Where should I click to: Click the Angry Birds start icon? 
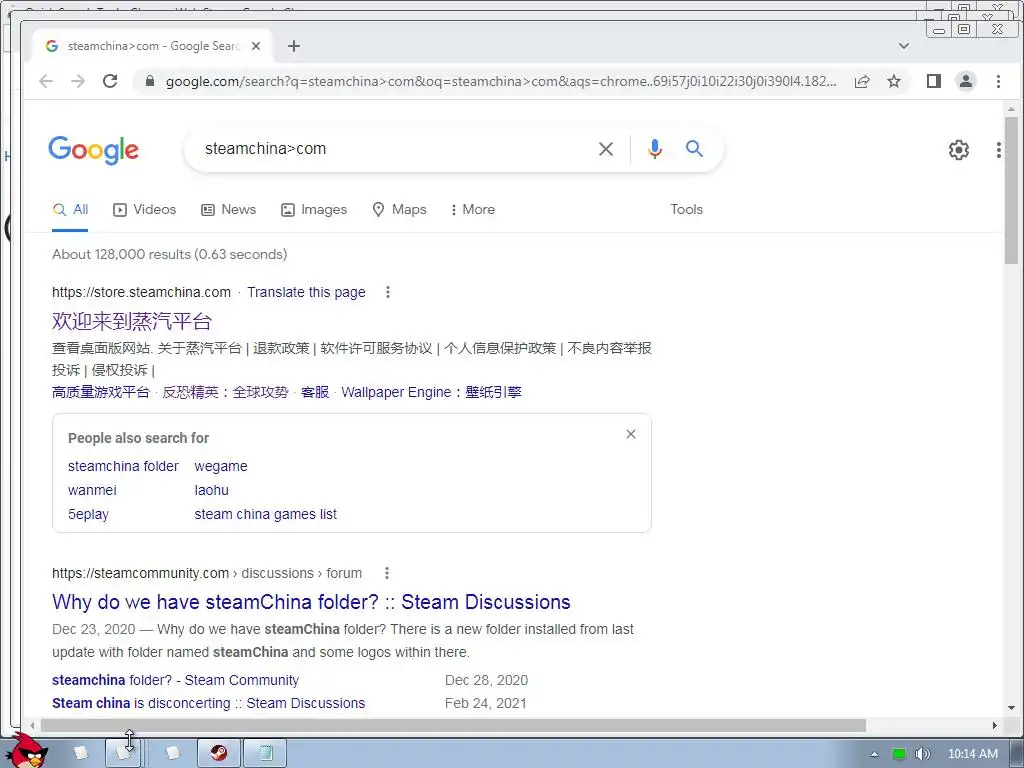pos(25,751)
